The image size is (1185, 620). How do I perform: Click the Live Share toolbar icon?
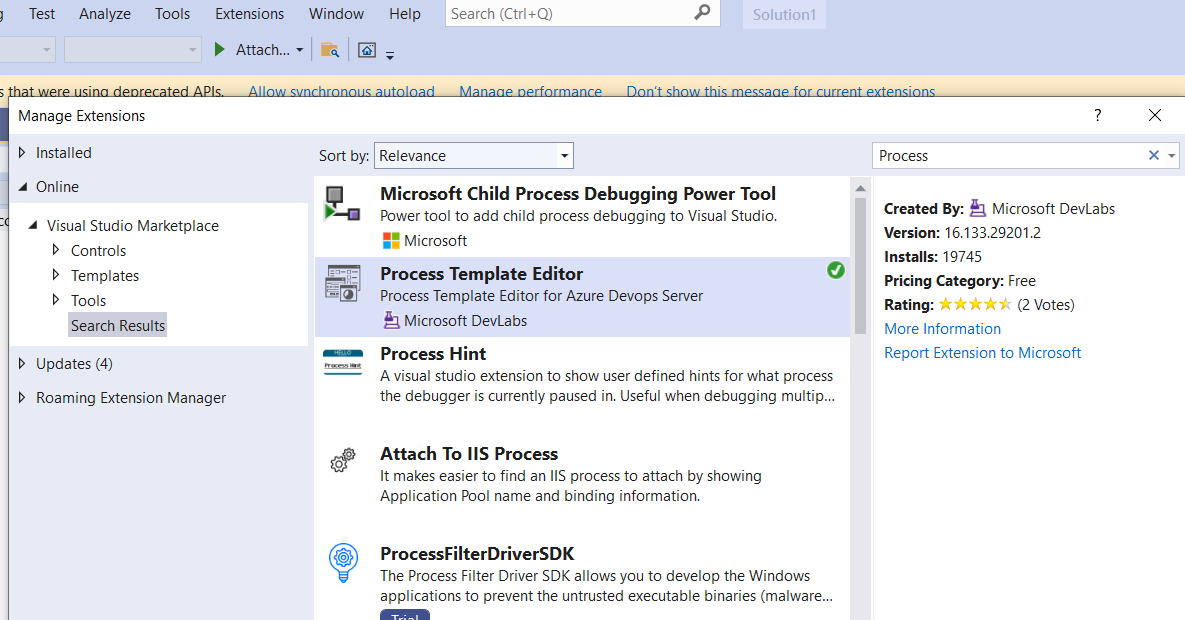[x=367, y=50]
